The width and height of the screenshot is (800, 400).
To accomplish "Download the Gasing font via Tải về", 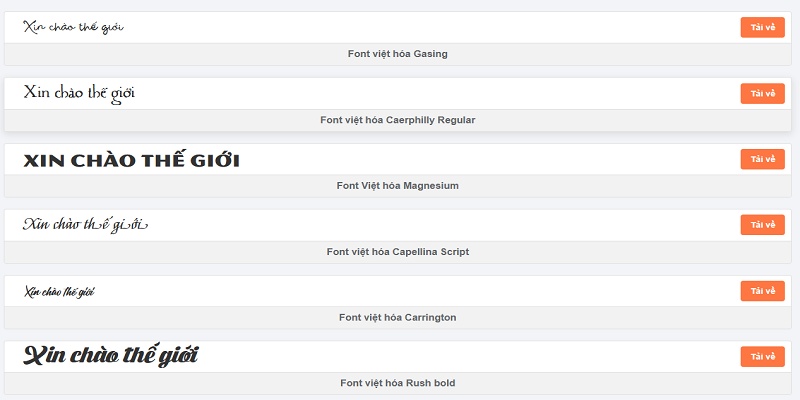I will click(762, 28).
